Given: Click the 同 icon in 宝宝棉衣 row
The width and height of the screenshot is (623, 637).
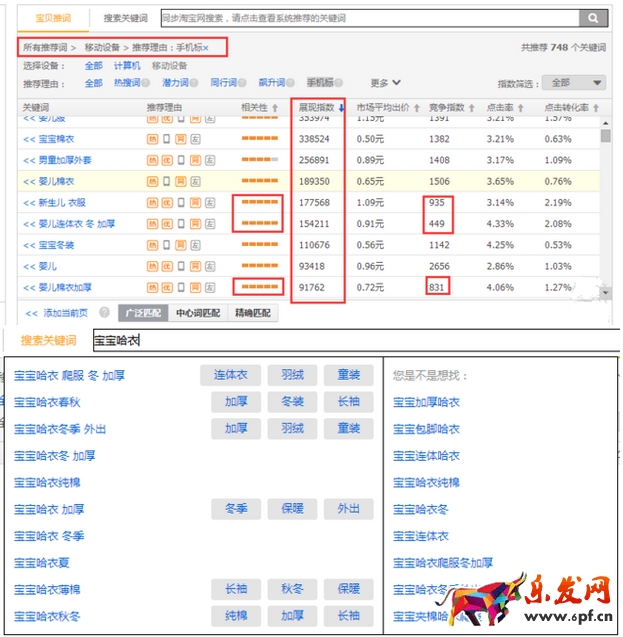Looking at the screenshot, I should (x=181, y=139).
